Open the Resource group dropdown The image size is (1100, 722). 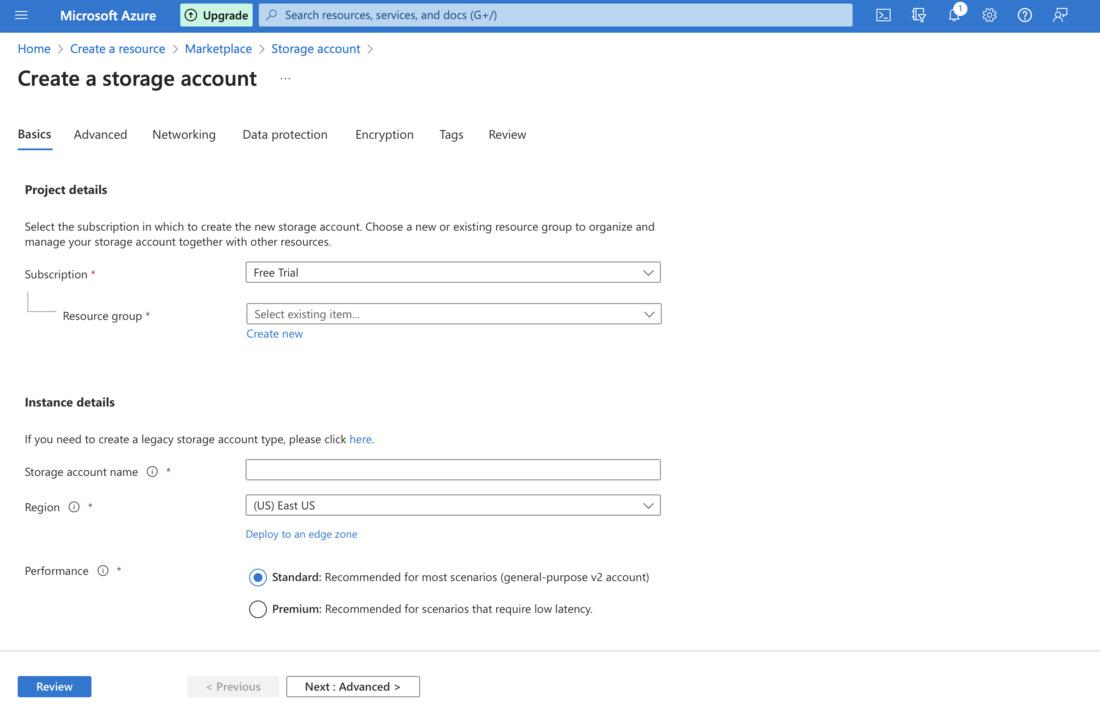(x=453, y=314)
